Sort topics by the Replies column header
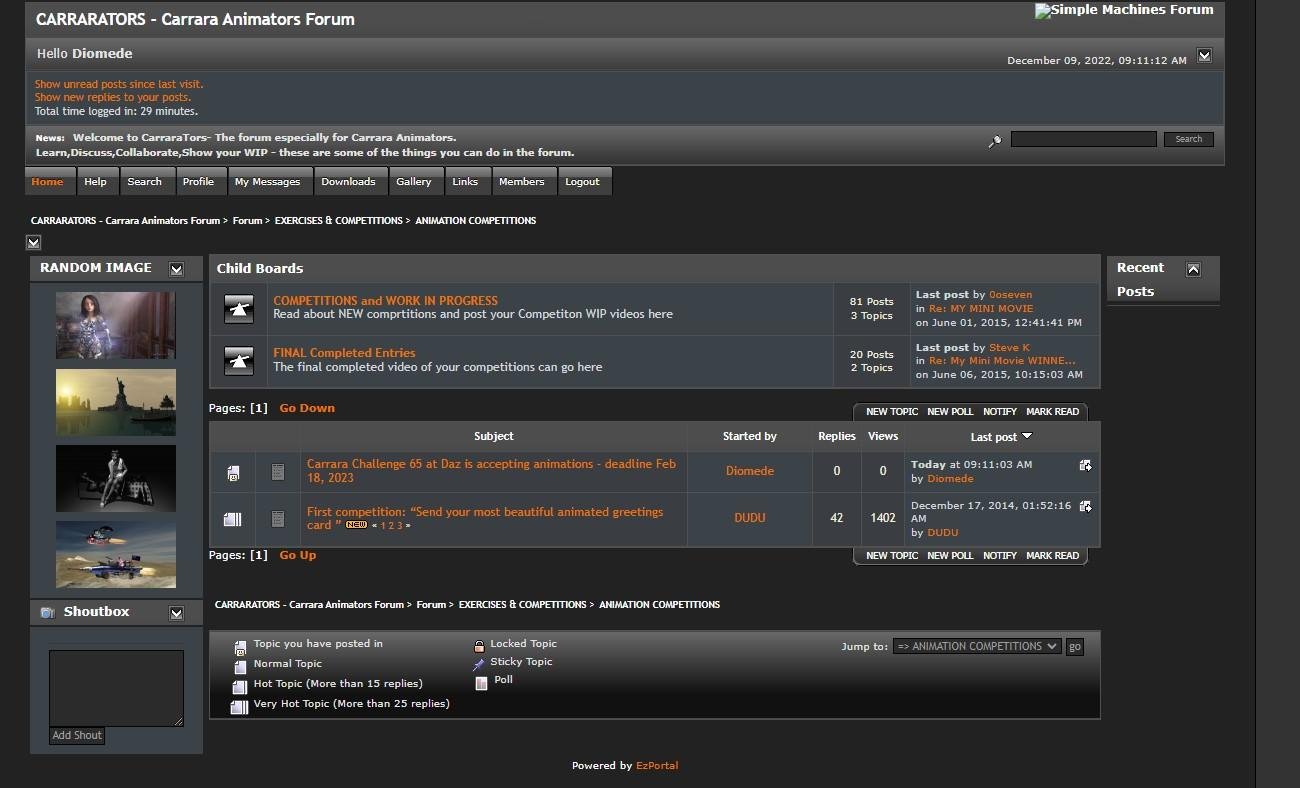This screenshot has height=788, width=1300. pos(837,436)
